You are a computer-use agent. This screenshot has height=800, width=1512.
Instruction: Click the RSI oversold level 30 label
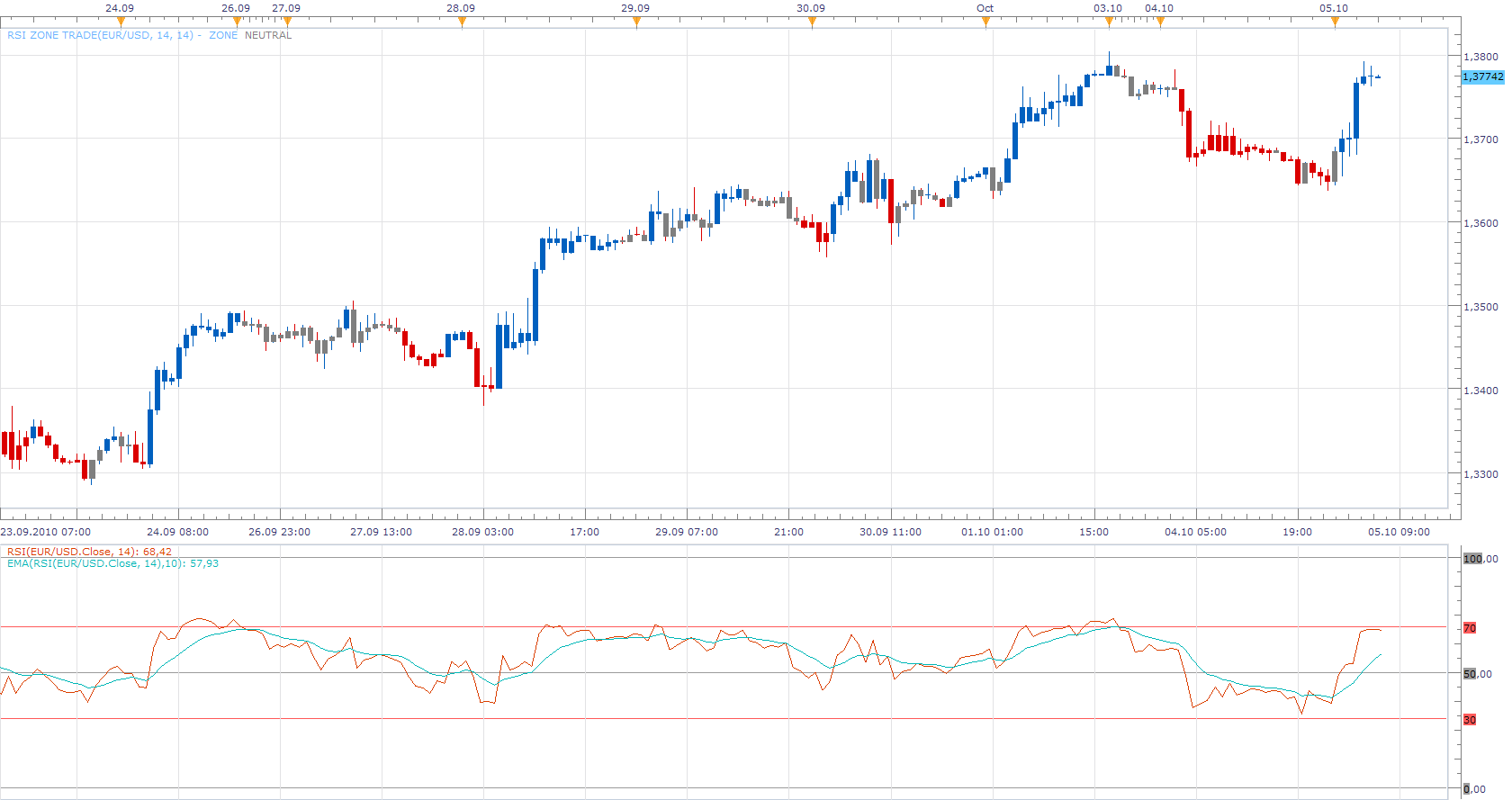[1470, 720]
